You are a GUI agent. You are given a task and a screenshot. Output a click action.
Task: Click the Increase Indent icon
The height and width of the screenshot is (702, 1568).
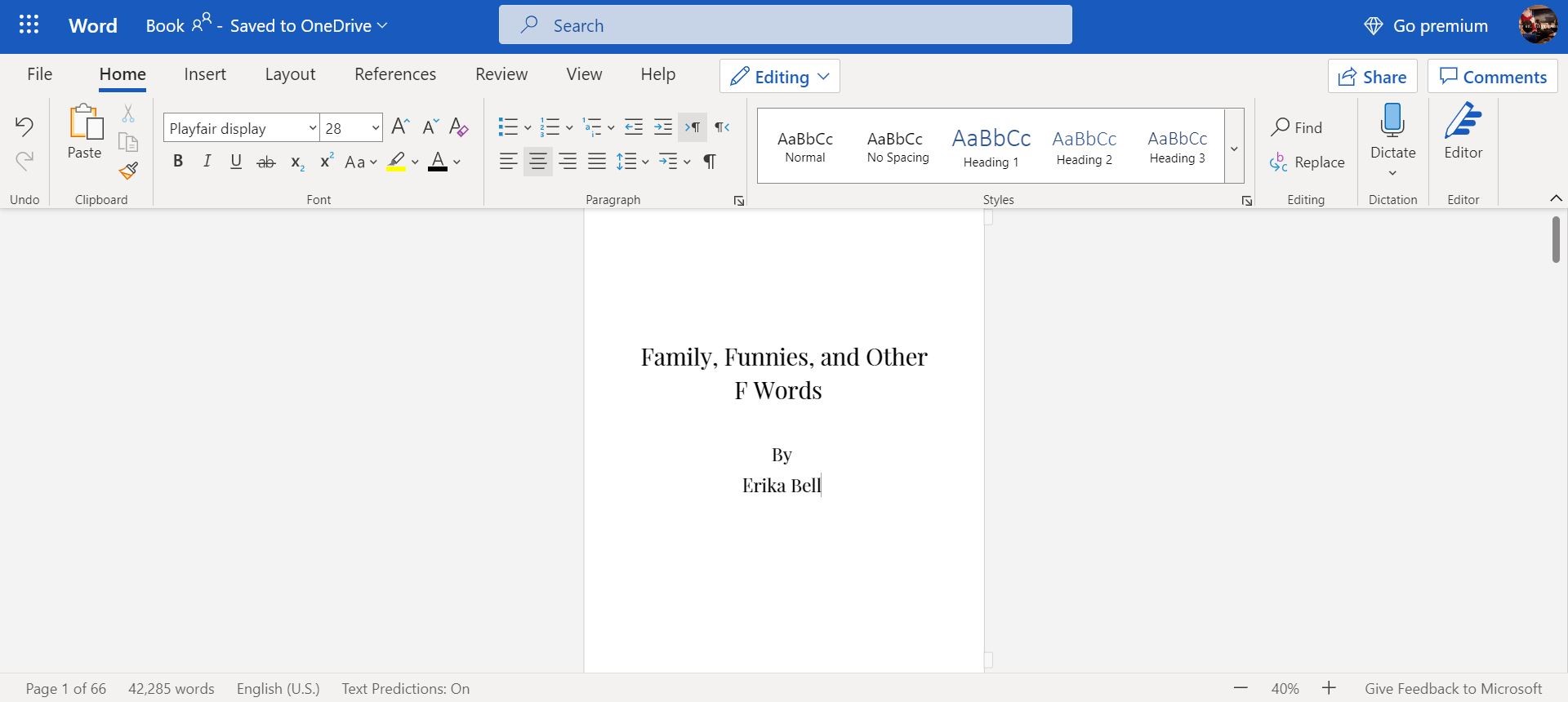[663, 127]
